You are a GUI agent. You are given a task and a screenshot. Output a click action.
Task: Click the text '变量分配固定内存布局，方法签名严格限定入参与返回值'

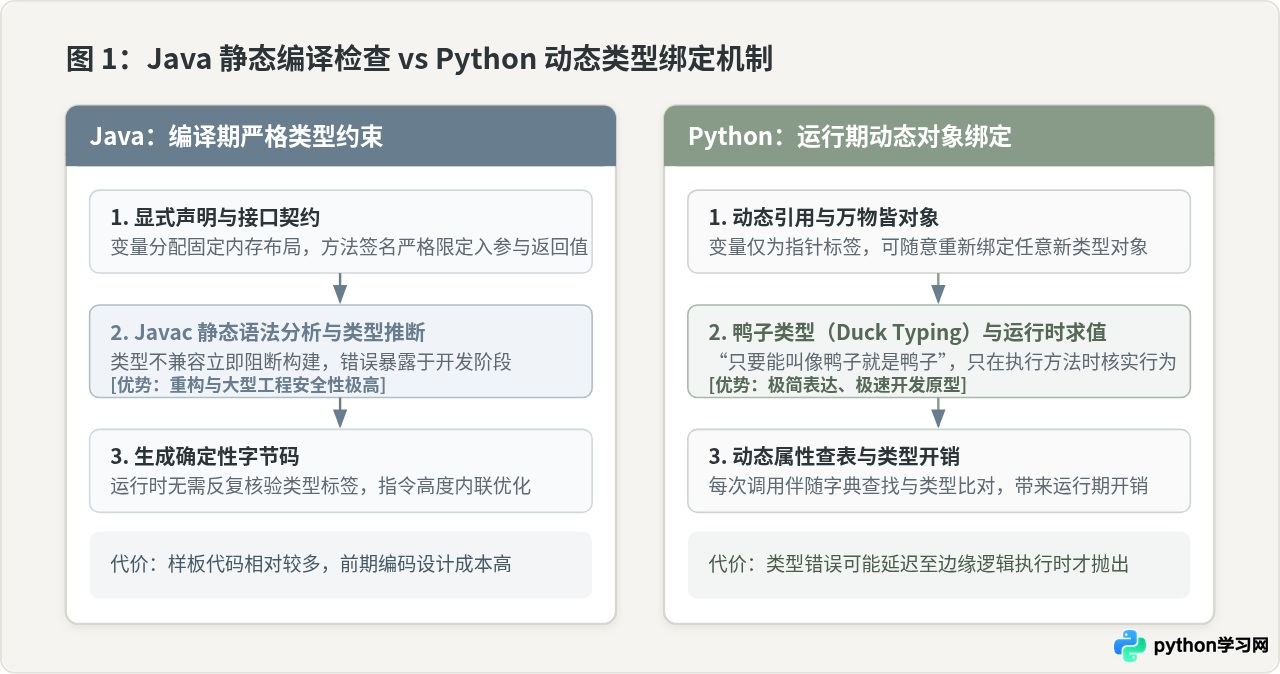point(349,247)
